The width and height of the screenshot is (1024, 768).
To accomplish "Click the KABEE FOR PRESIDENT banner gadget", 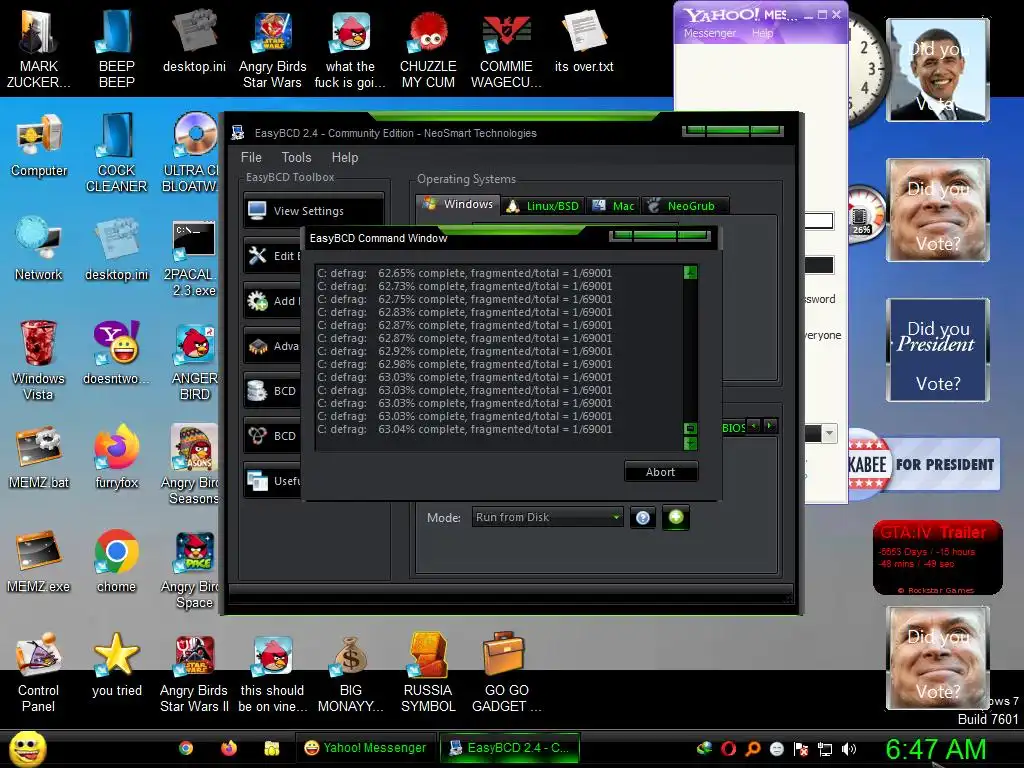I will [924, 464].
